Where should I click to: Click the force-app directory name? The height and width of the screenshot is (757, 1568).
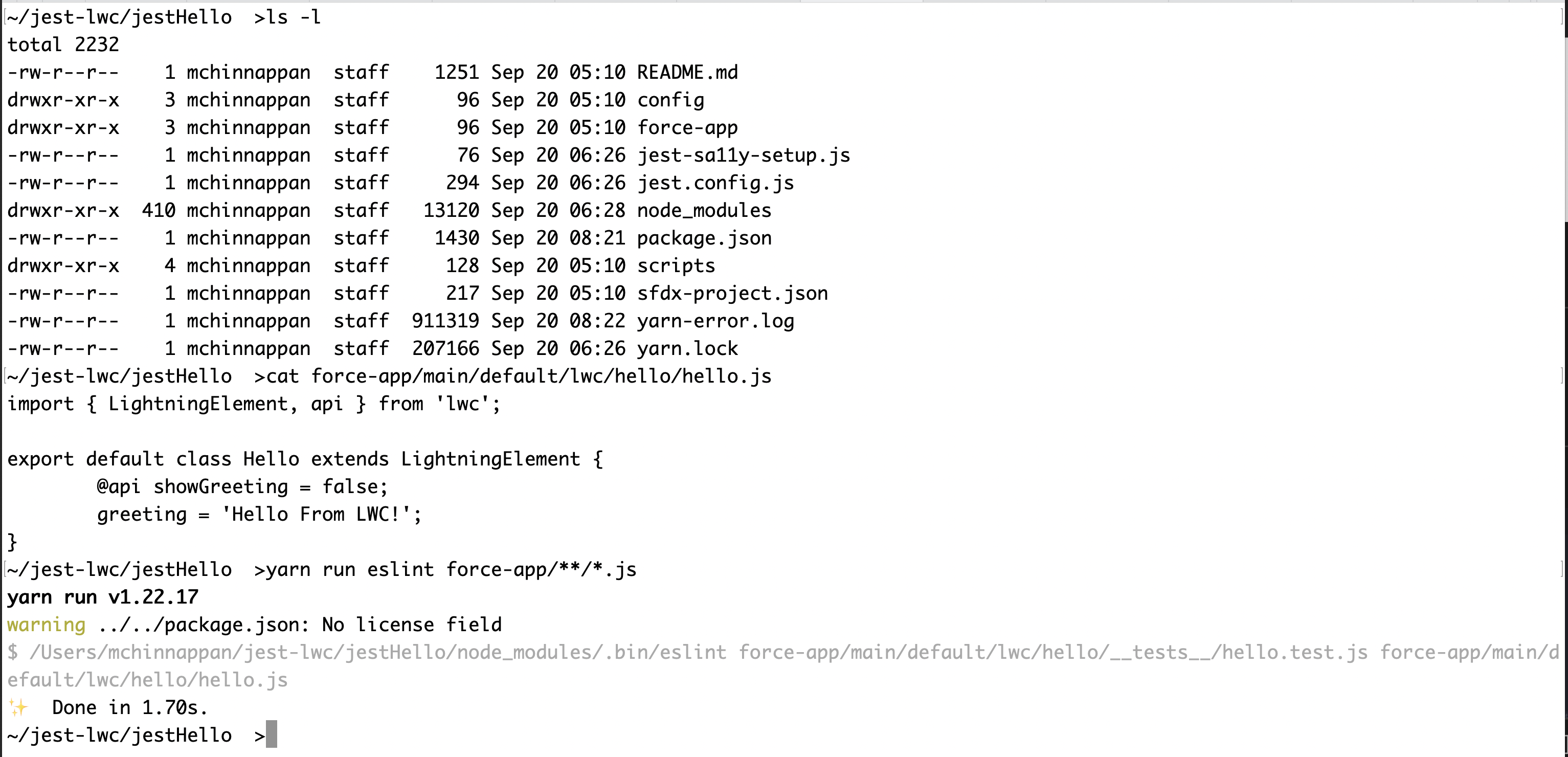687,128
